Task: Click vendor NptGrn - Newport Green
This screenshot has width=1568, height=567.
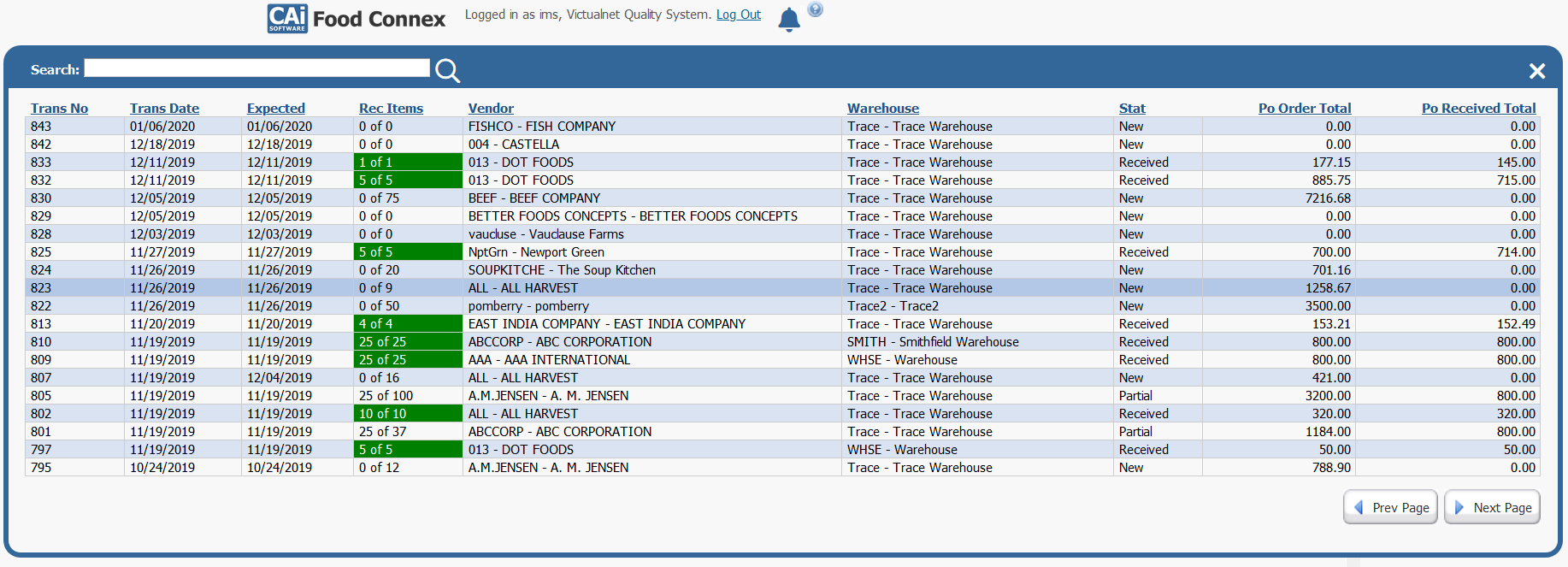Action: pos(536,252)
